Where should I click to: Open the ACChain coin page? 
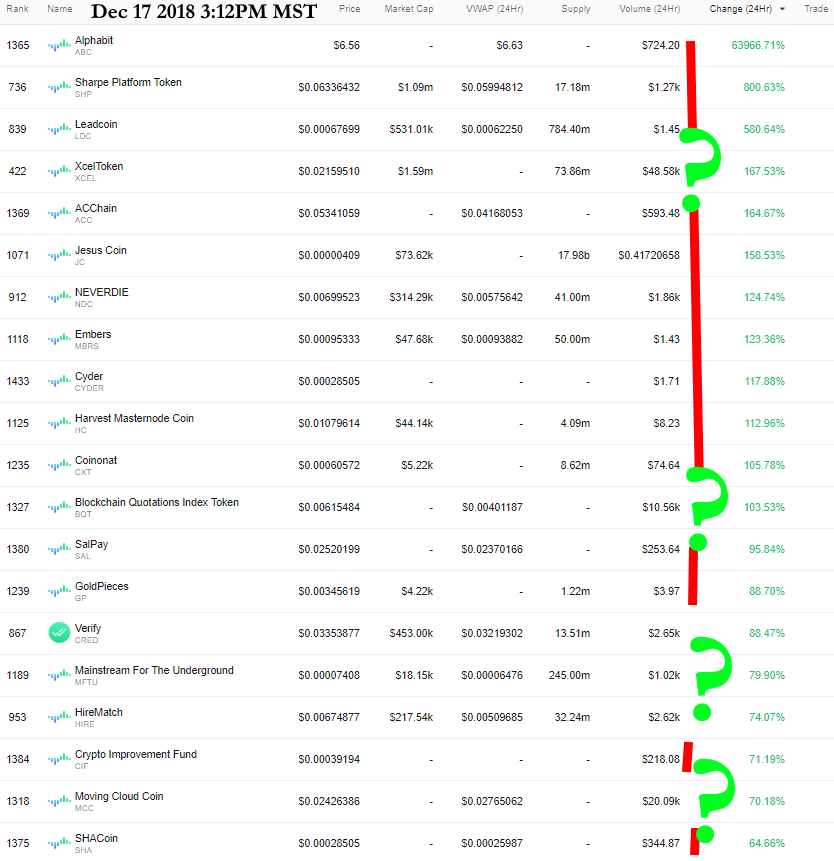[96, 209]
